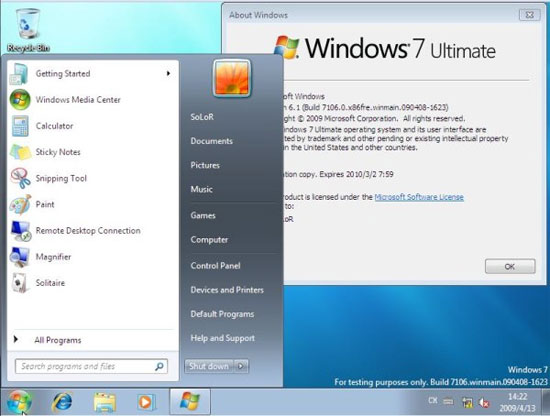550x416 pixels.
Task: Open Sticky Notes app icon
Action: click(x=20, y=152)
